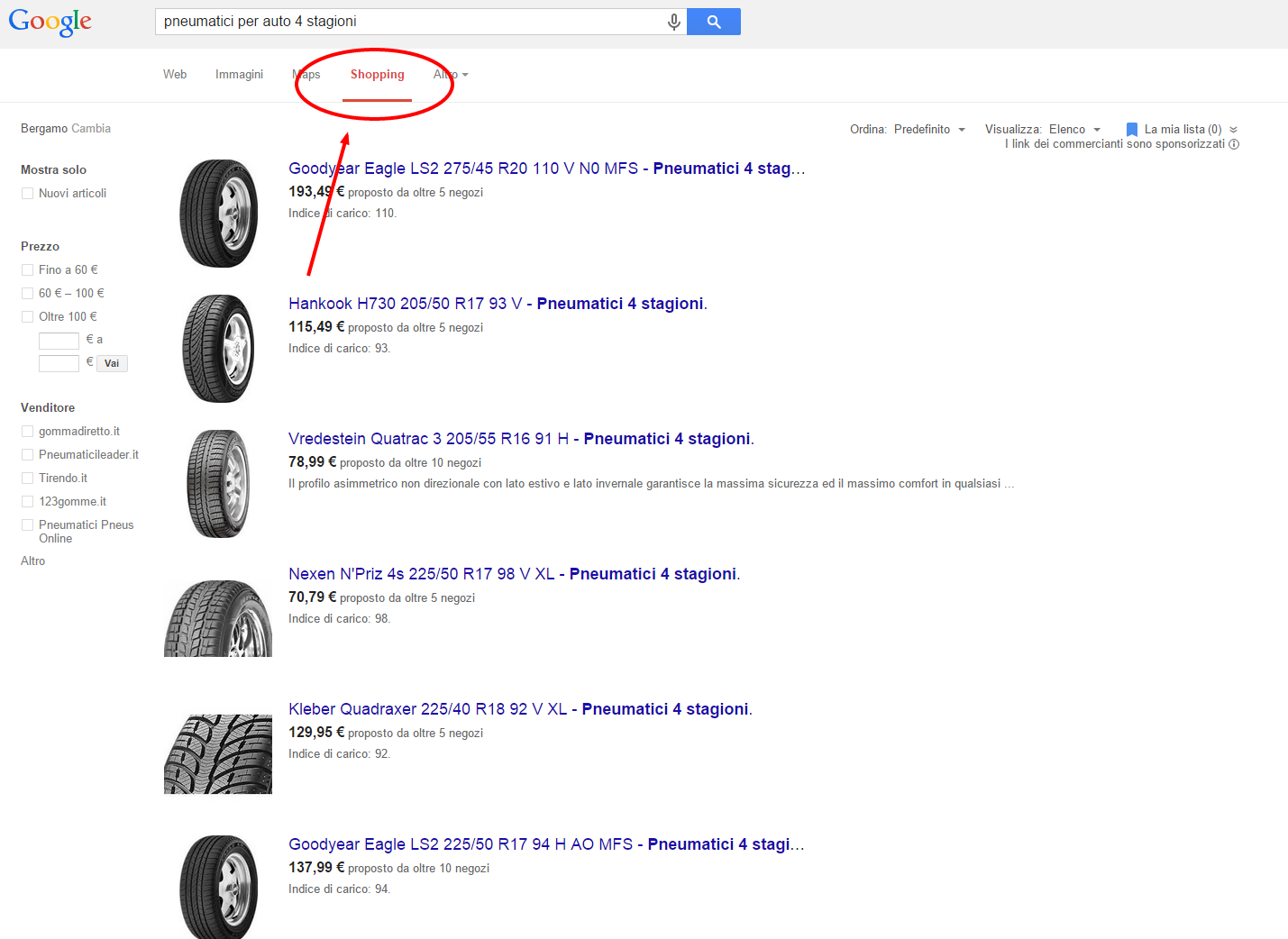
Task: Click the search query text box
Action: point(410,22)
